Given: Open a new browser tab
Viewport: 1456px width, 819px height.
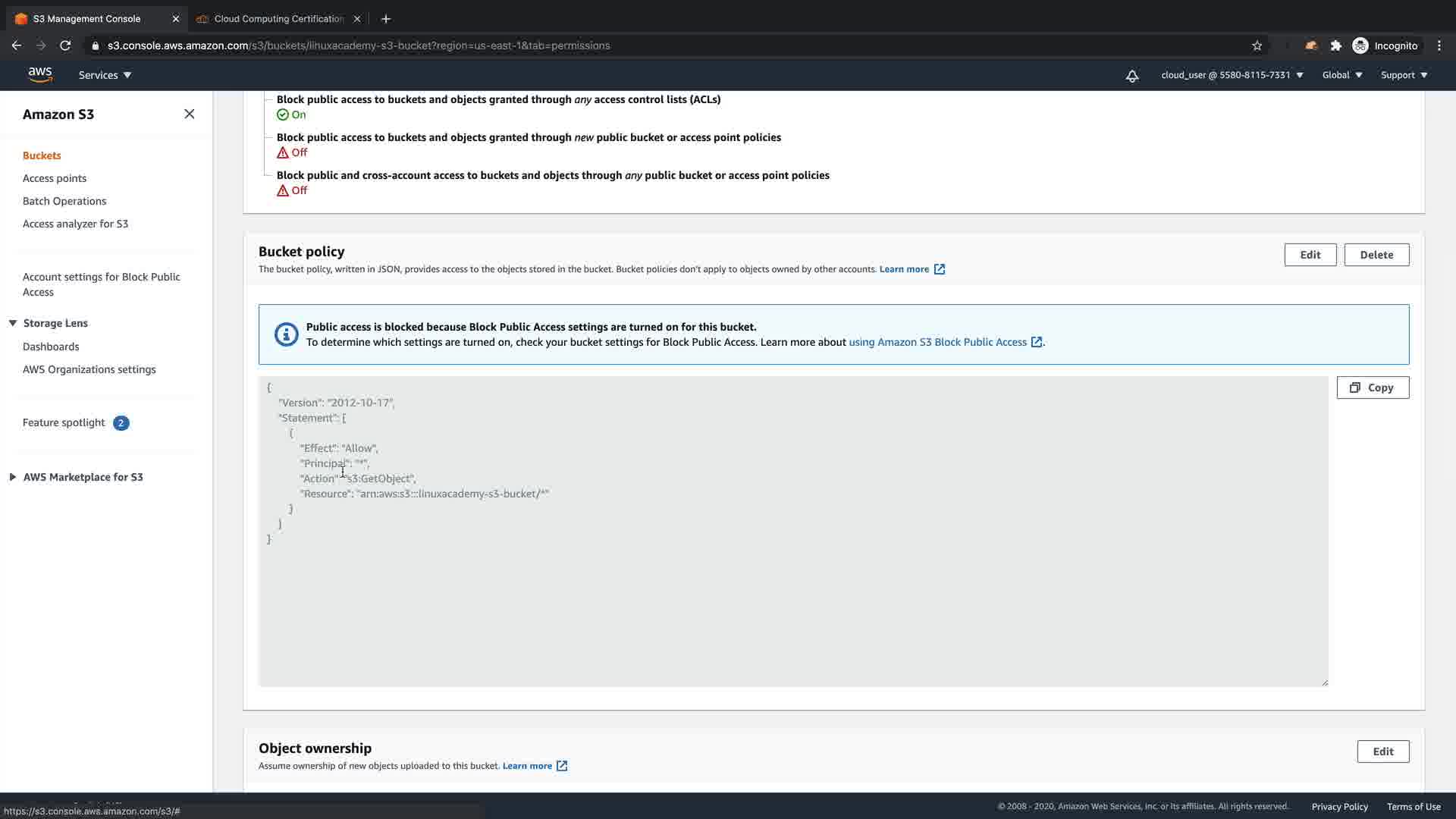Looking at the screenshot, I should (x=385, y=19).
